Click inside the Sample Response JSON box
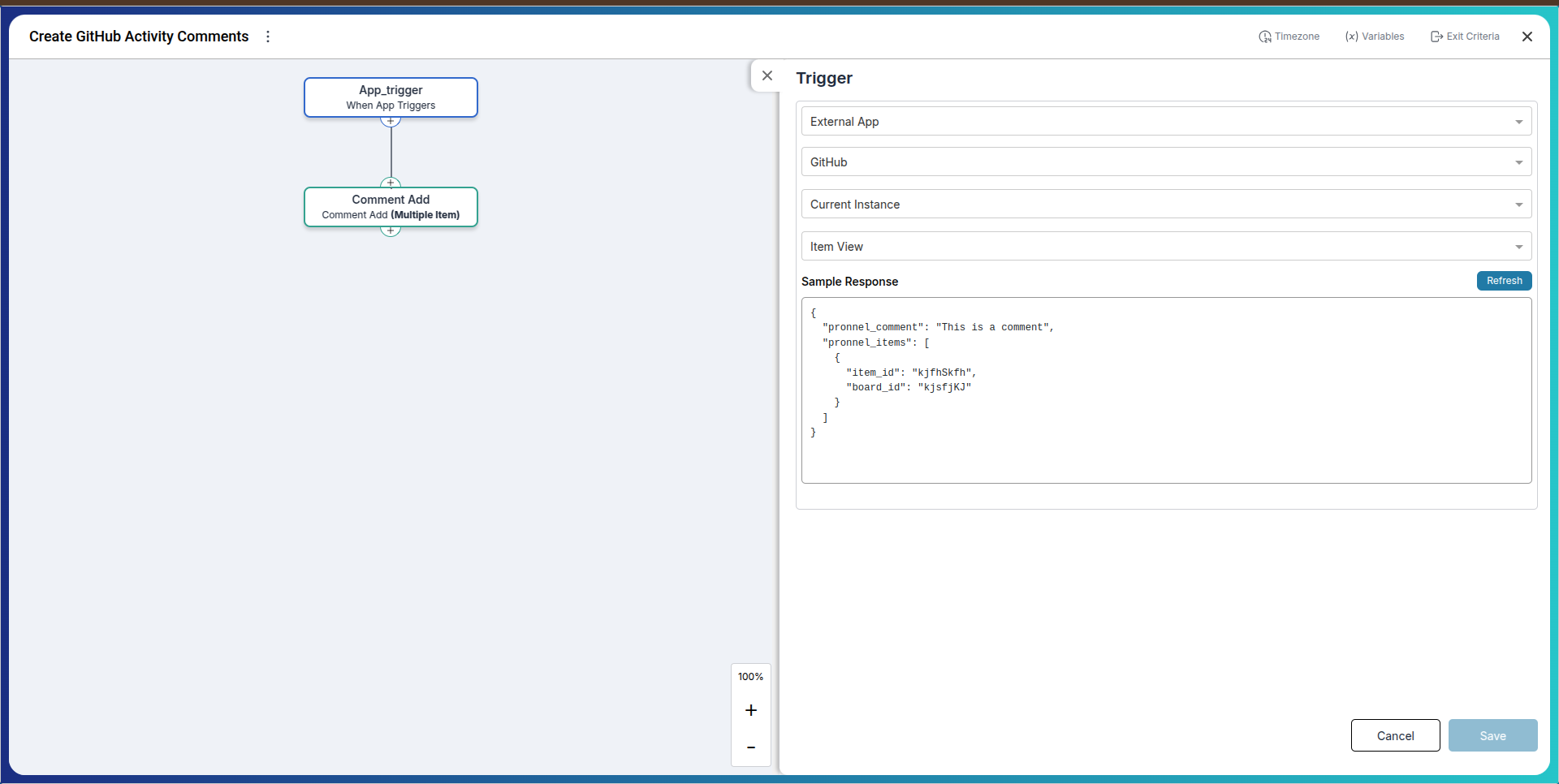The height and width of the screenshot is (784, 1559). 1166,390
